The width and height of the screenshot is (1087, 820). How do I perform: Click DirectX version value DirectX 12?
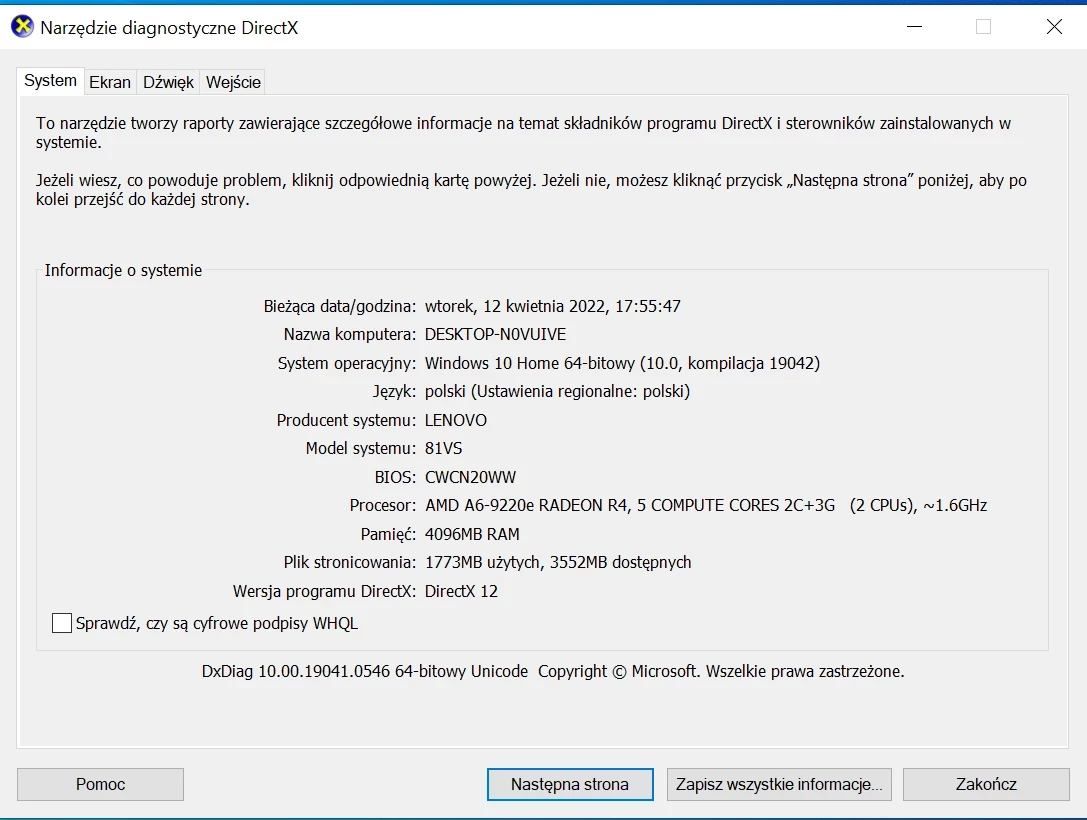(461, 591)
